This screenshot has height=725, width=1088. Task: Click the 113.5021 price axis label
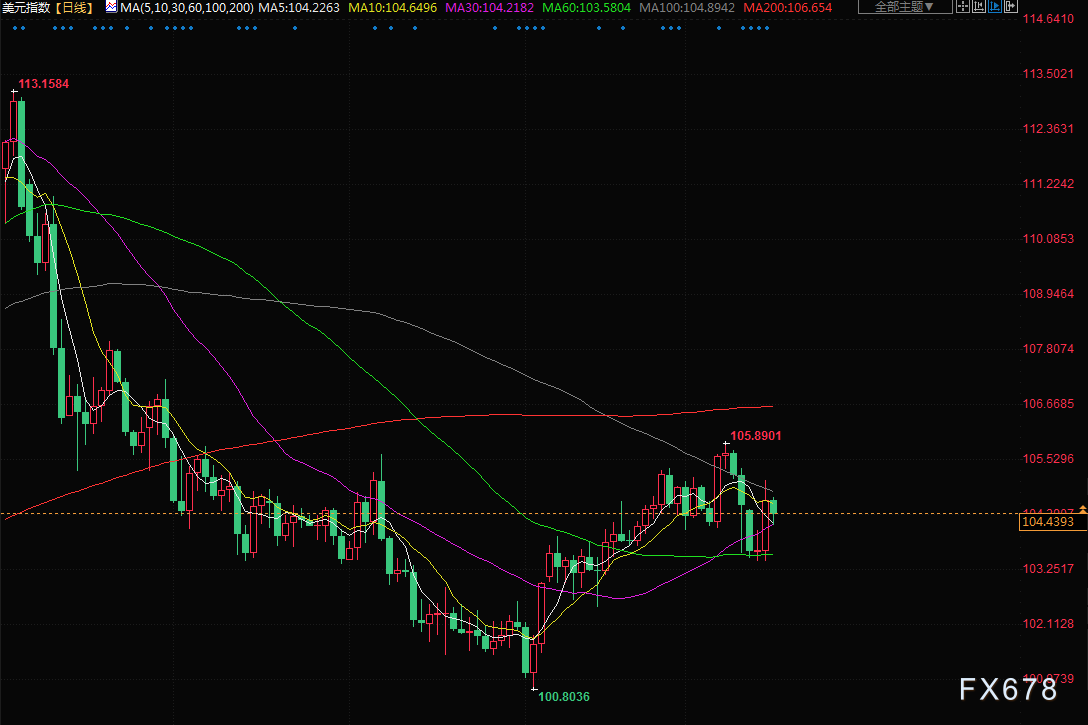click(x=1048, y=74)
